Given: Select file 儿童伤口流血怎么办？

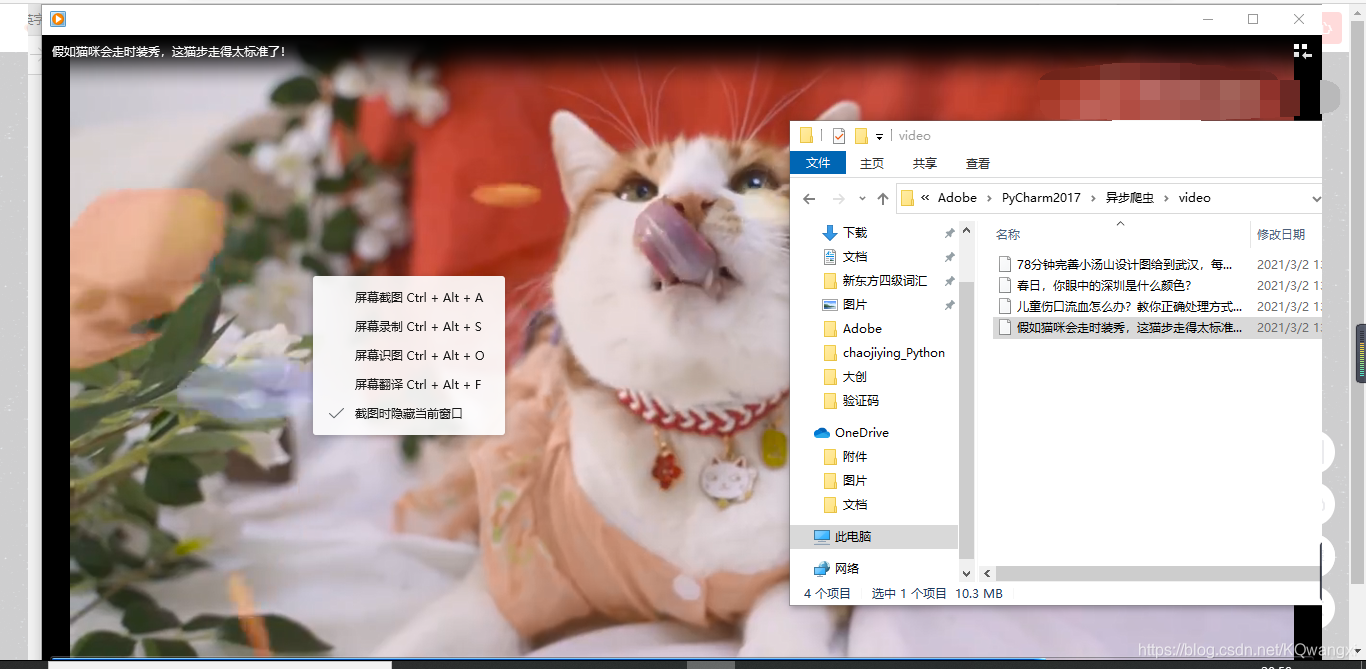Looking at the screenshot, I should point(1129,306).
